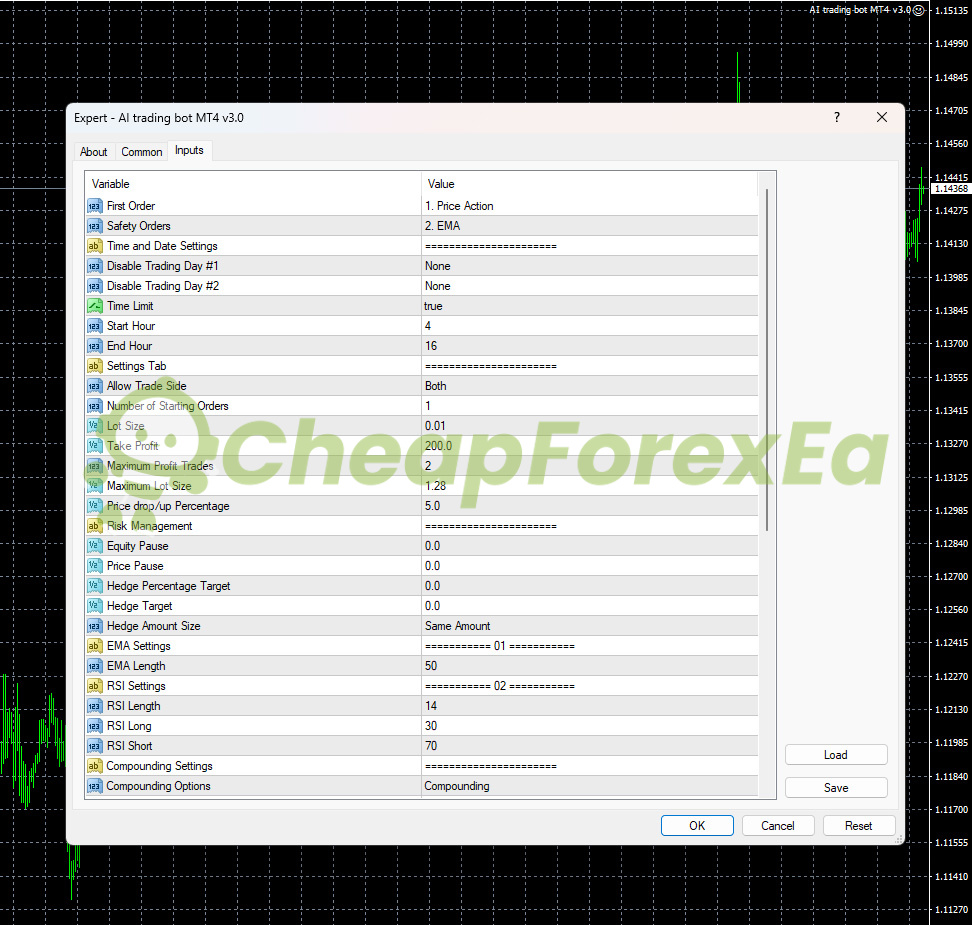Click the RSI Settings string icon

(94, 686)
